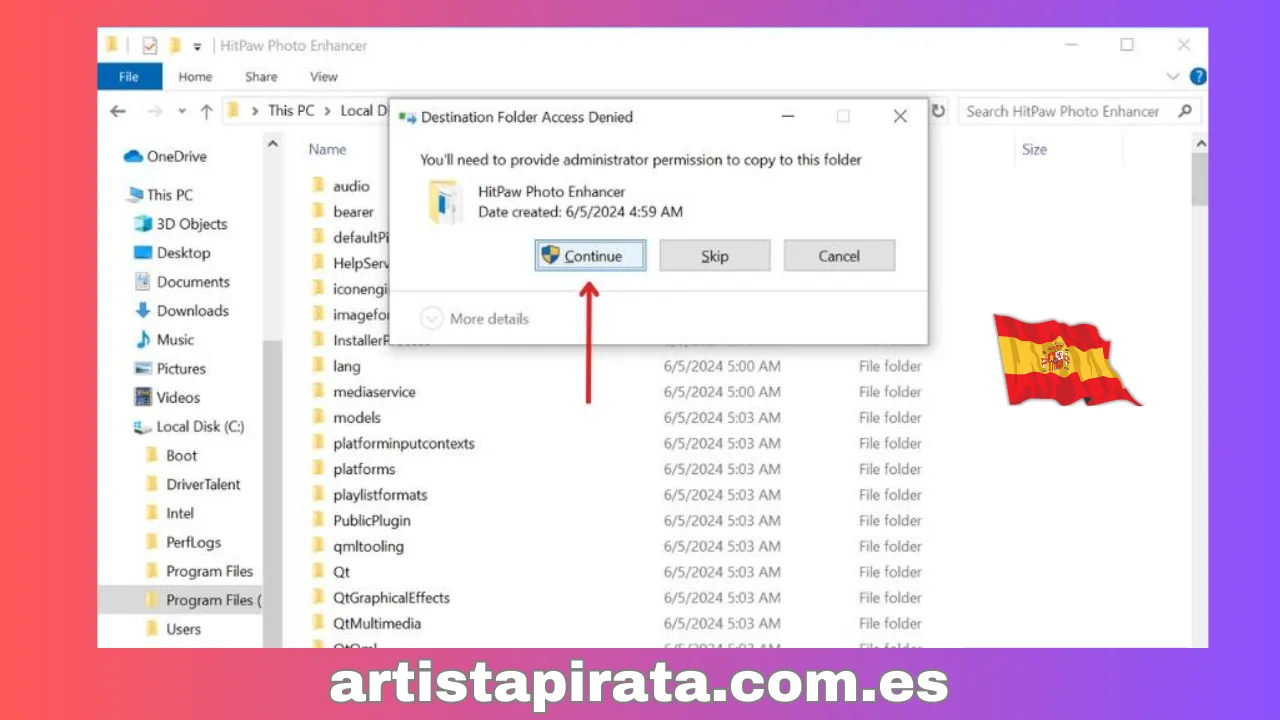The image size is (1280, 720).
Task: Click Continue in the Access Denied dialog
Action: (590, 256)
